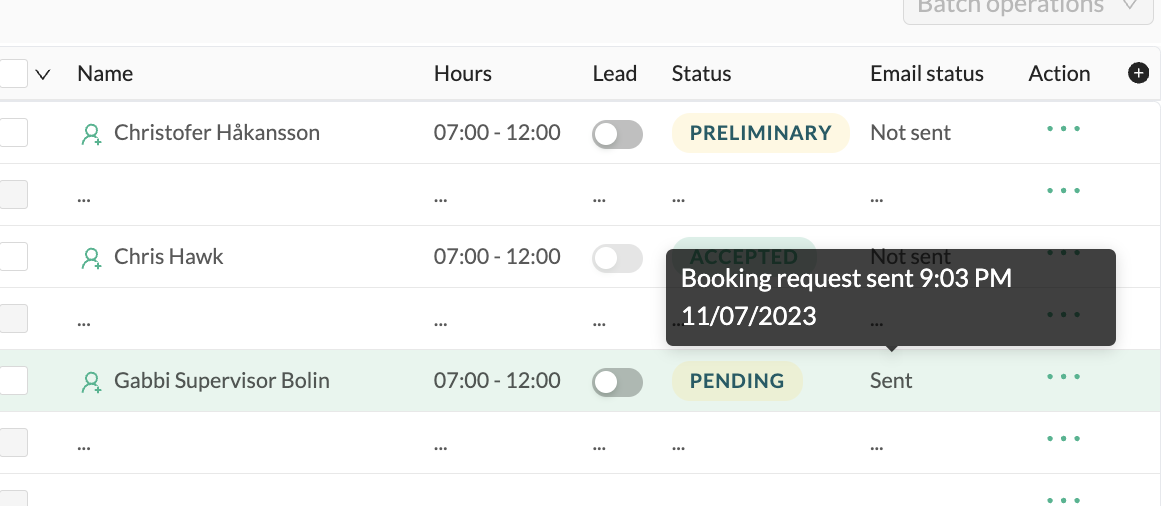Click the black plus icon to add a column
Screen dimensions: 1174x506
1138,73
